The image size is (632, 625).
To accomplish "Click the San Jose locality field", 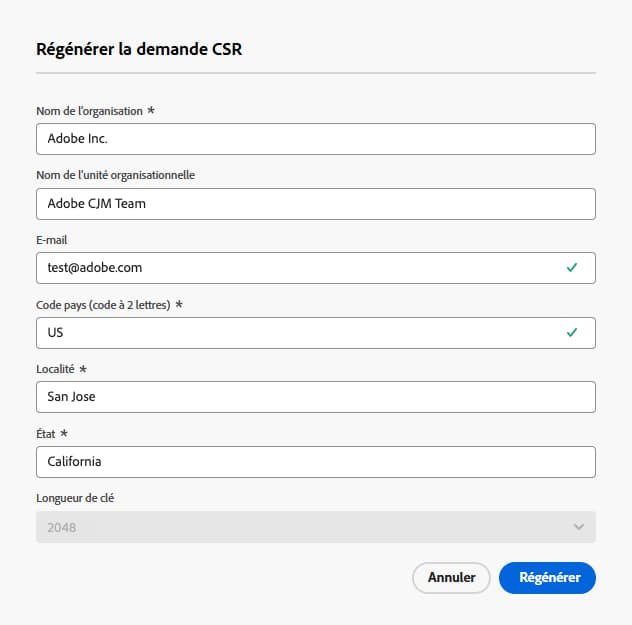I will pyautogui.click(x=315, y=397).
